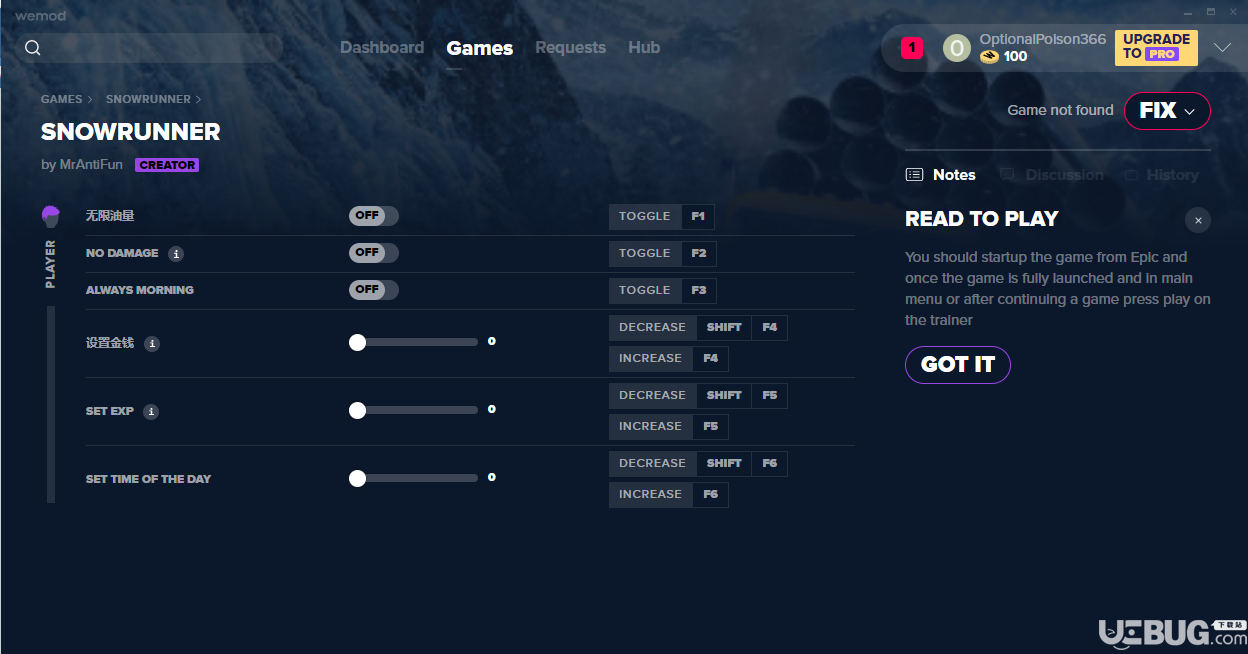The height and width of the screenshot is (654, 1248).
Task: Click the UPGRADE TO PRO button
Action: coord(1156,47)
